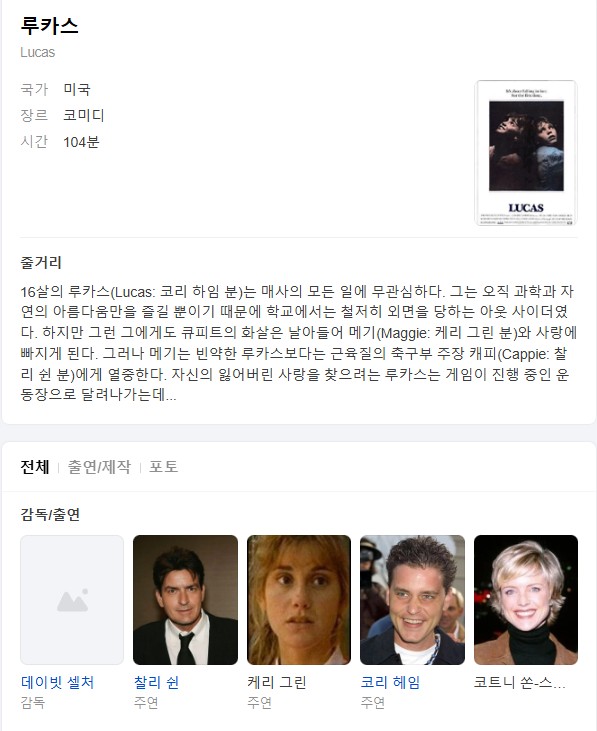Click the 감독/출연 section heading
This screenshot has width=597, height=731.
pos(50,514)
